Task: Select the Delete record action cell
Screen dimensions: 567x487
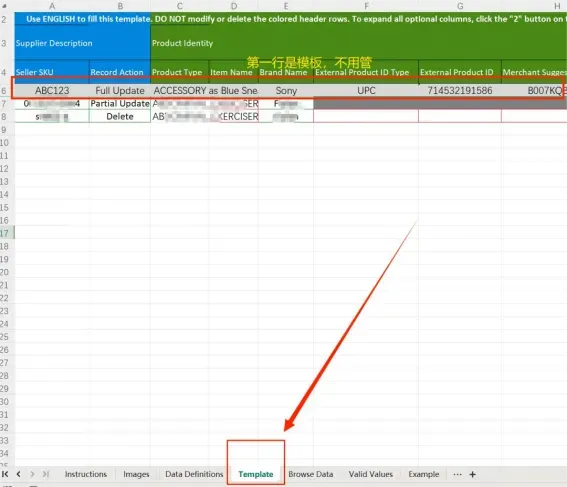Action: tap(120, 116)
